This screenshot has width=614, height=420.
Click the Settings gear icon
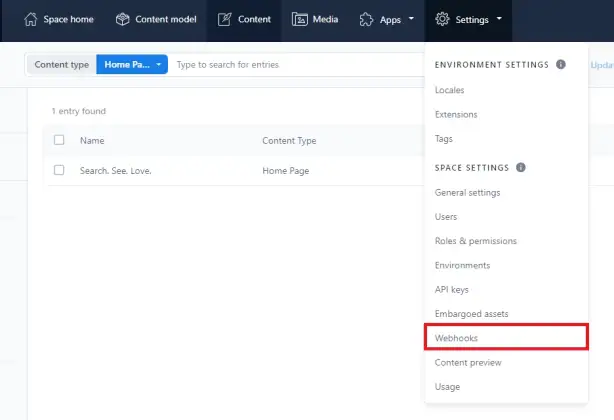tap(442, 19)
